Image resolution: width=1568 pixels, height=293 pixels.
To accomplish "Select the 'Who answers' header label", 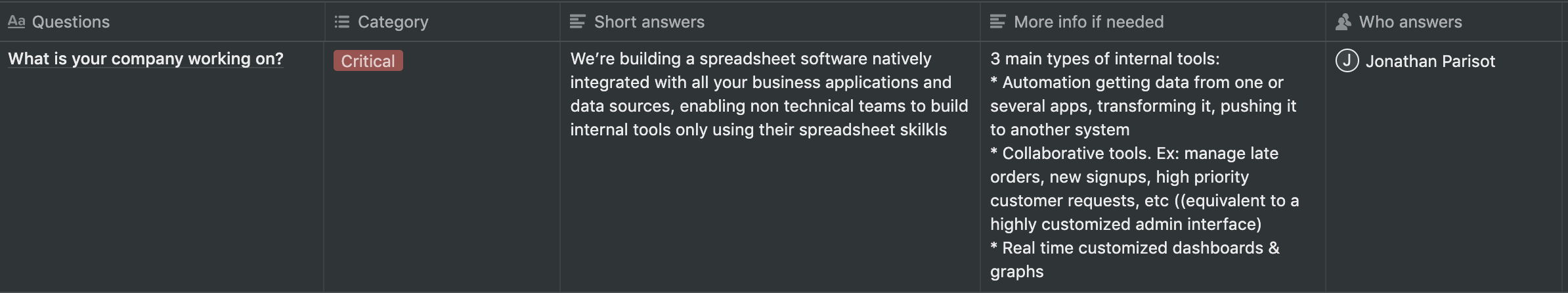I will (x=1410, y=22).
